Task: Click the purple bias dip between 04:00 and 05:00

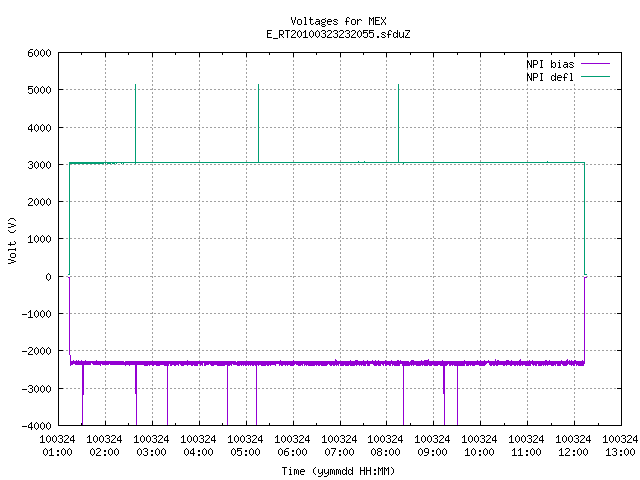Action: [227, 394]
